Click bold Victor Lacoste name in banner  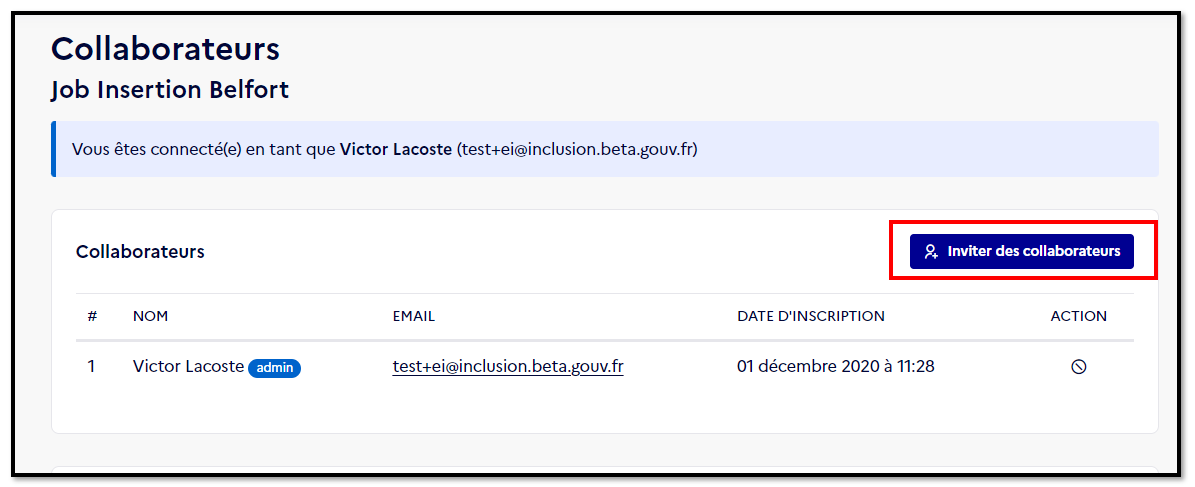(x=396, y=149)
